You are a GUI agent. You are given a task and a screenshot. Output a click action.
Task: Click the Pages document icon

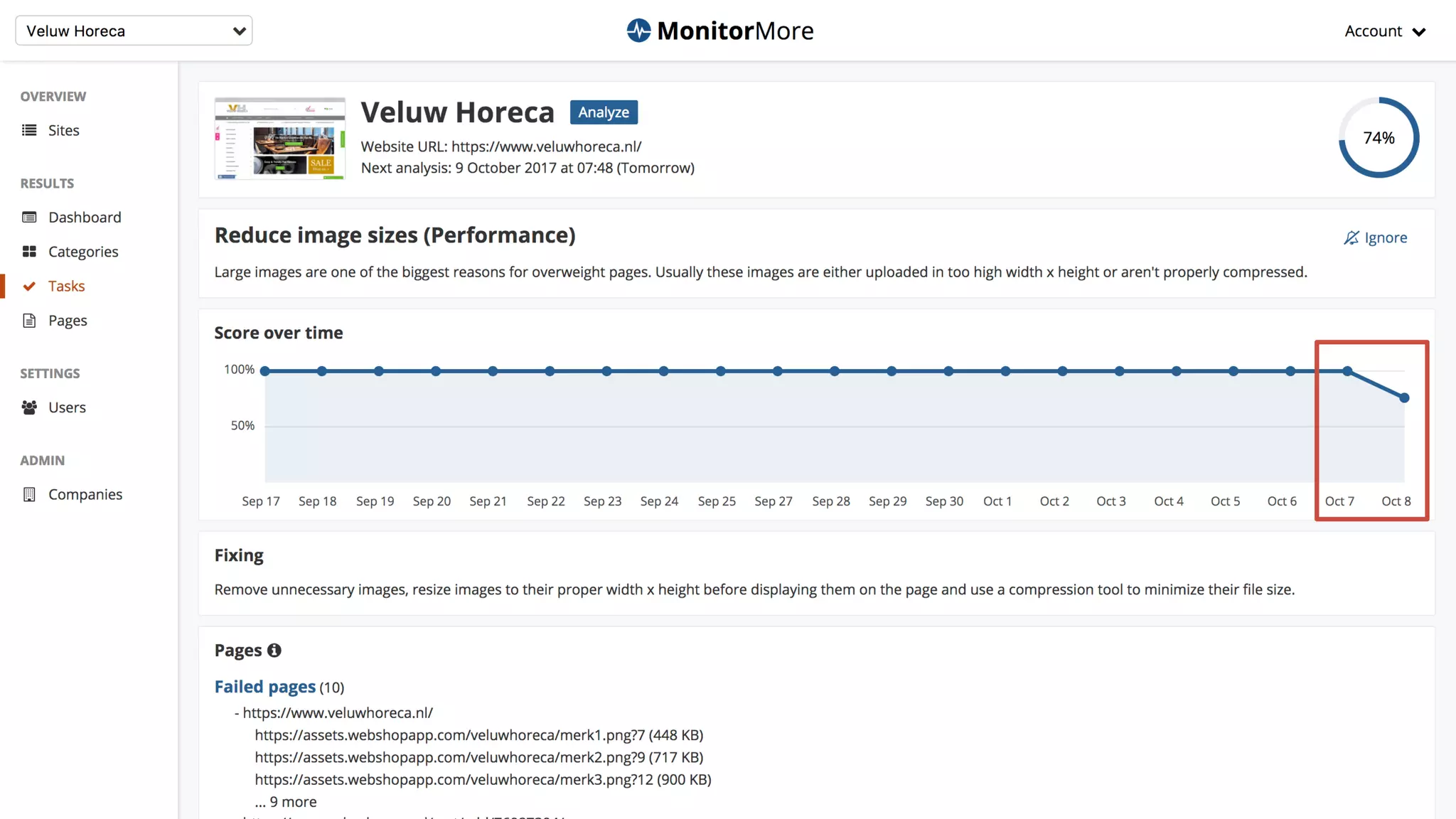(29, 321)
